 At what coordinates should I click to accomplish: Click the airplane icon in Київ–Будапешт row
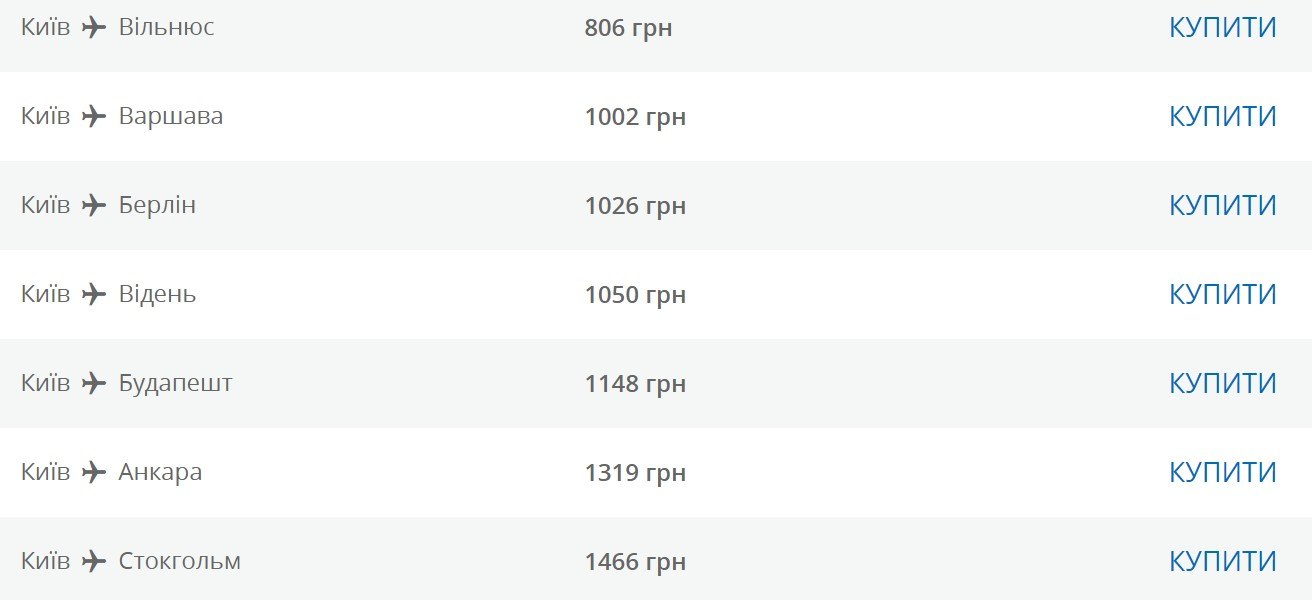coord(94,384)
